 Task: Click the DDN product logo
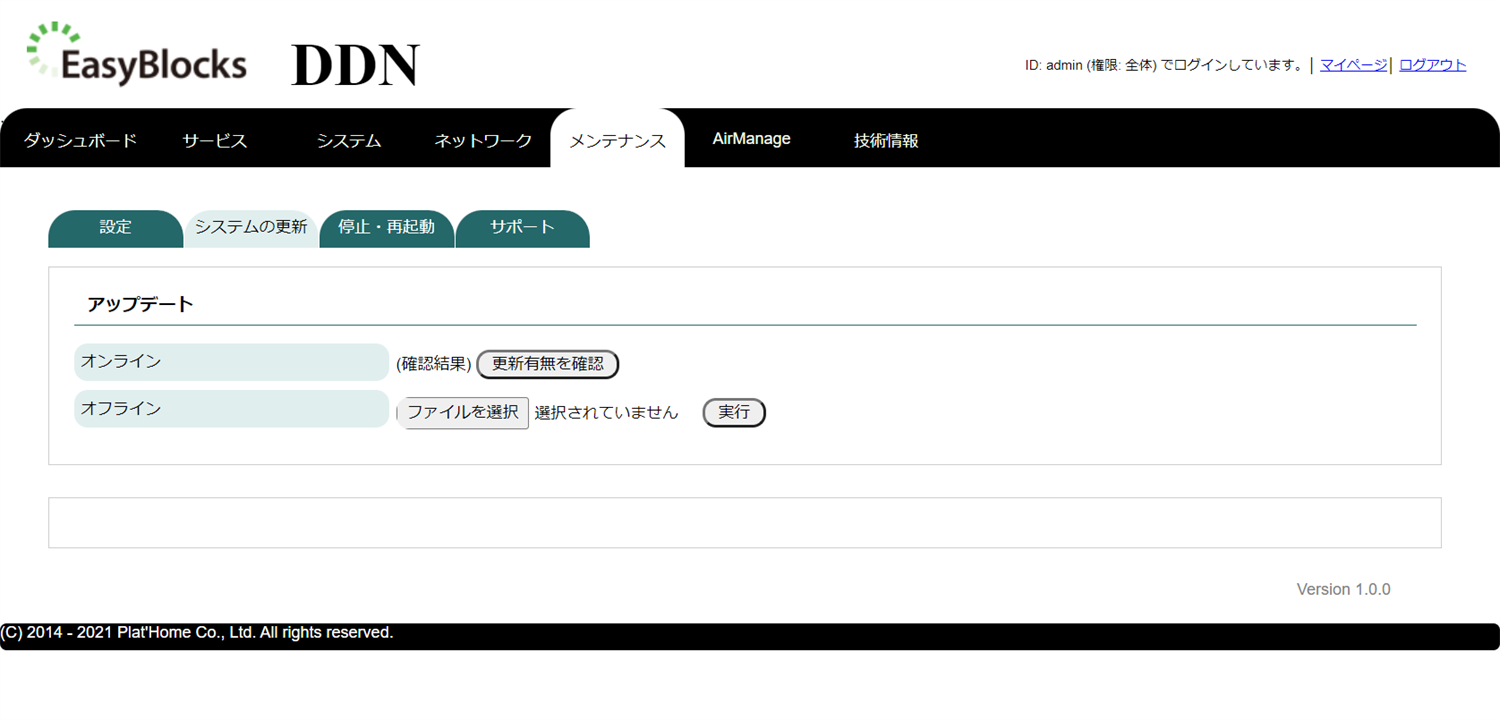point(354,62)
